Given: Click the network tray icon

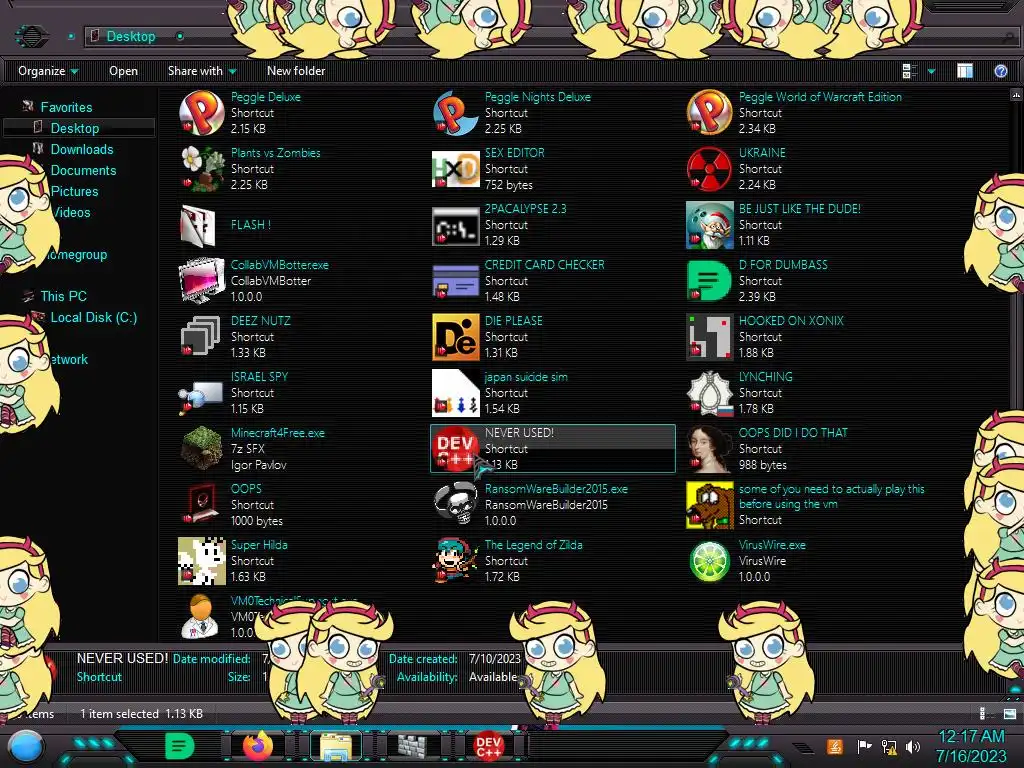Looking at the screenshot, I should pyautogui.click(x=889, y=746).
